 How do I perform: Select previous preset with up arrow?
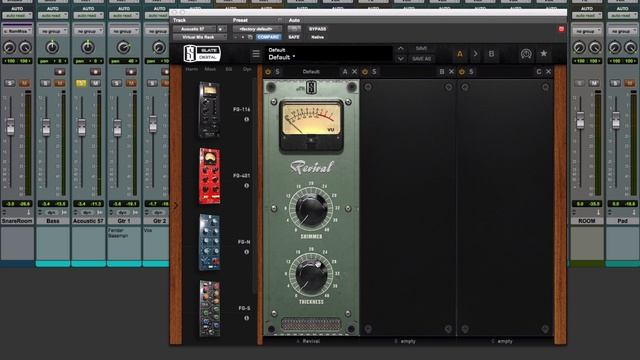click(x=401, y=49)
